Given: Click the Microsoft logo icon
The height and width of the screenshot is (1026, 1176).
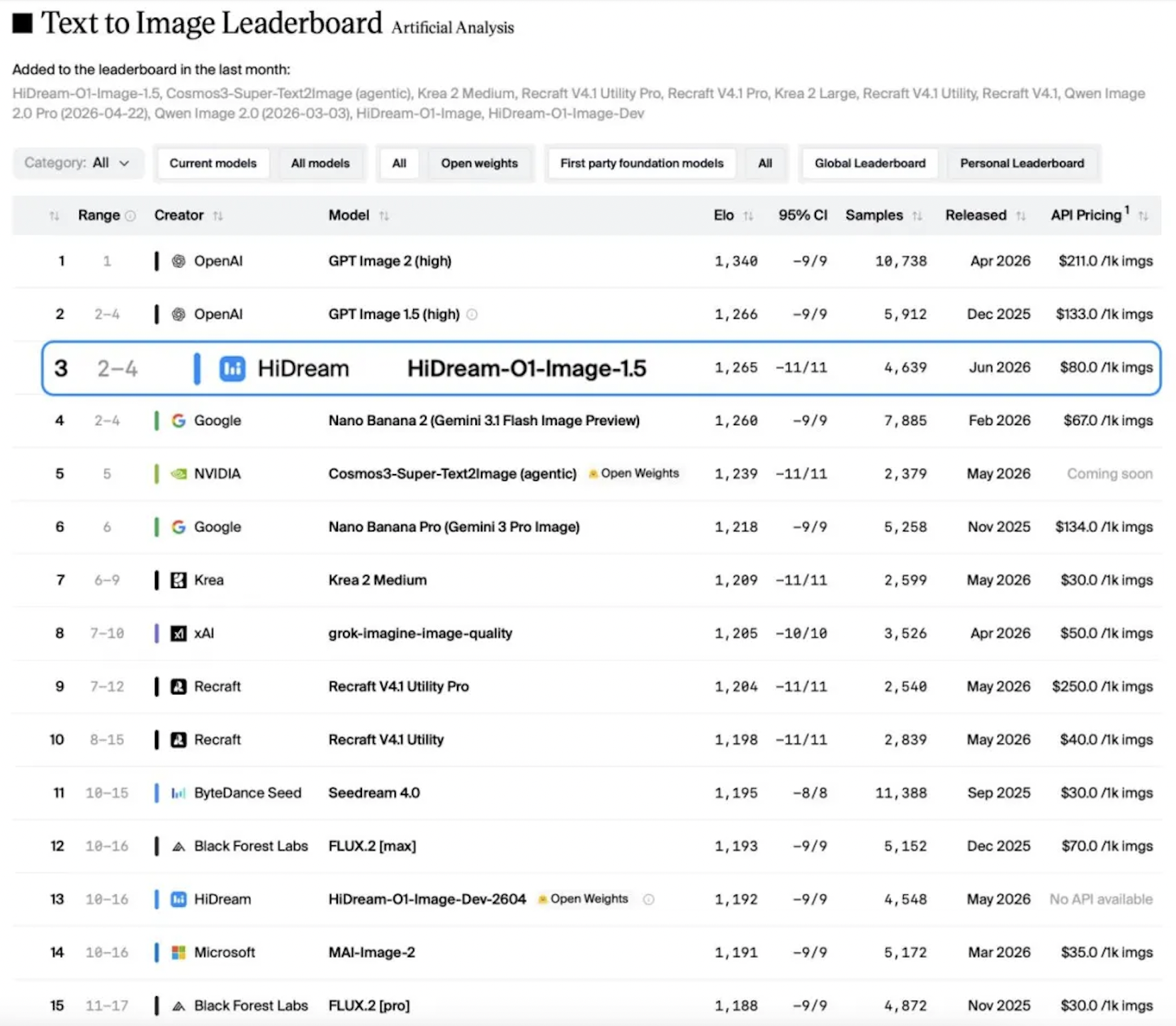Looking at the screenshot, I should click(x=179, y=952).
